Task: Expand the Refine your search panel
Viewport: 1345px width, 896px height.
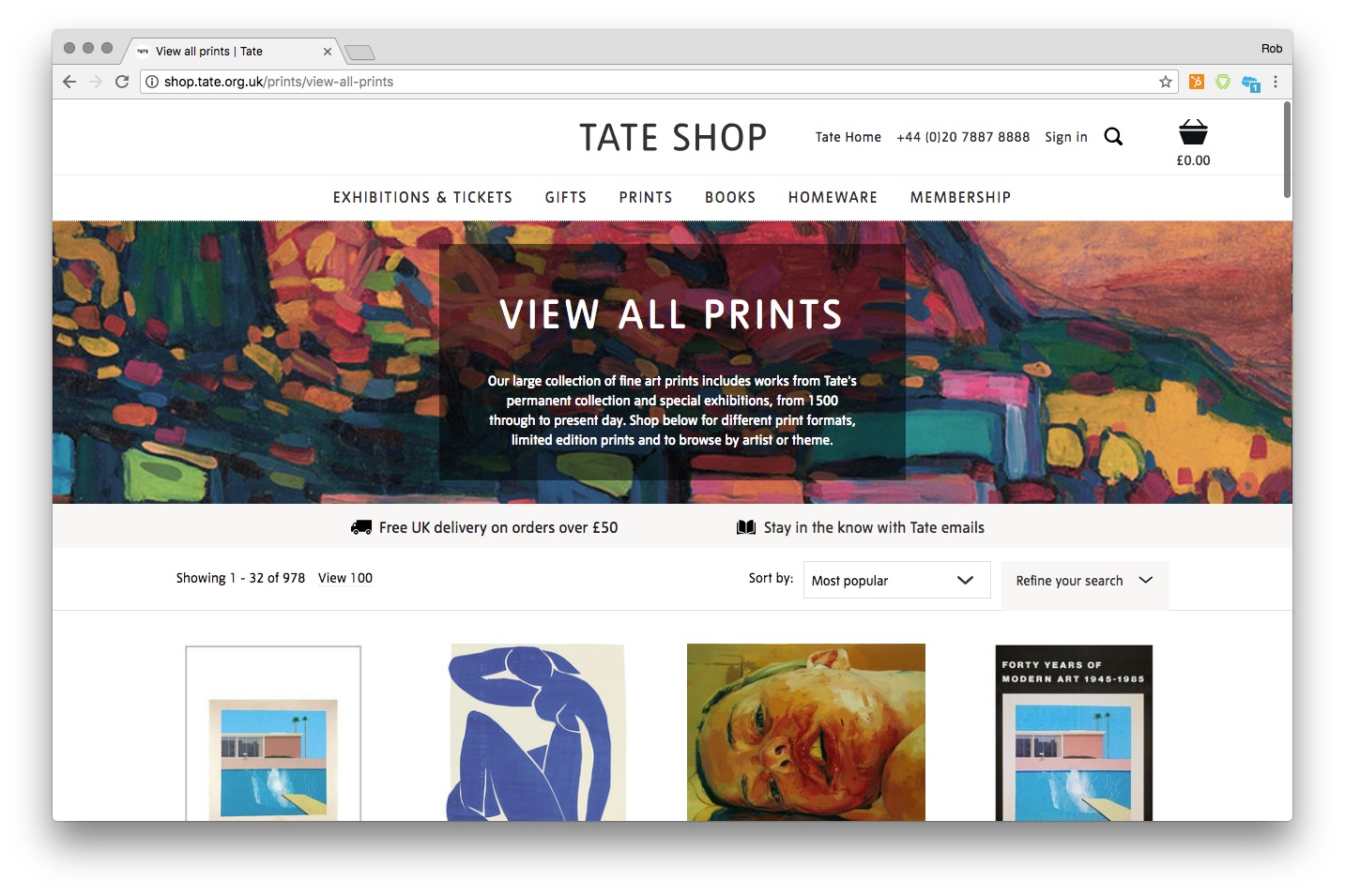Action: (1084, 581)
